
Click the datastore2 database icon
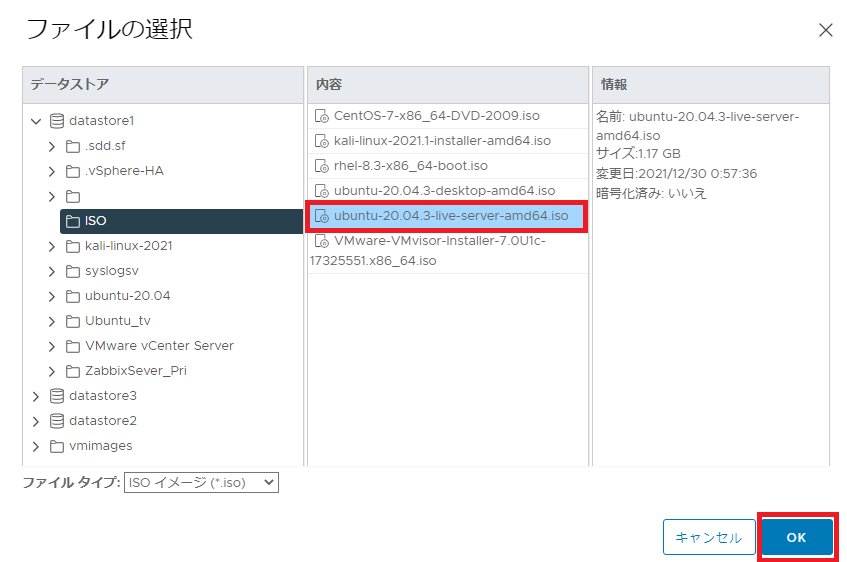pos(57,421)
